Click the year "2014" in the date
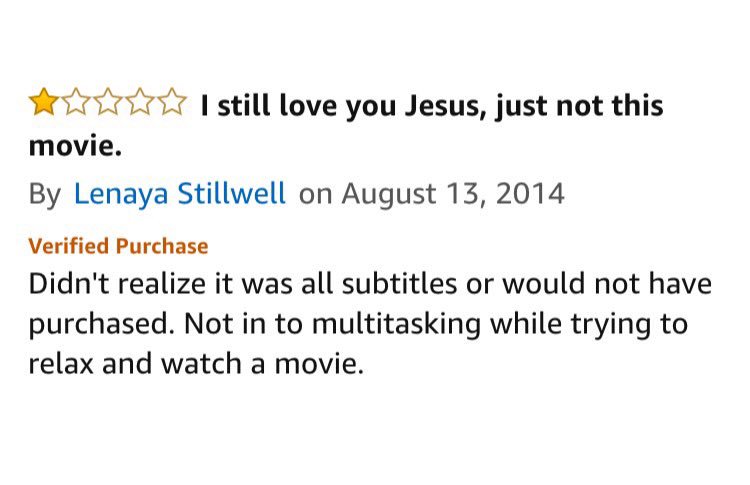This screenshot has height=485, width=750. (530, 194)
